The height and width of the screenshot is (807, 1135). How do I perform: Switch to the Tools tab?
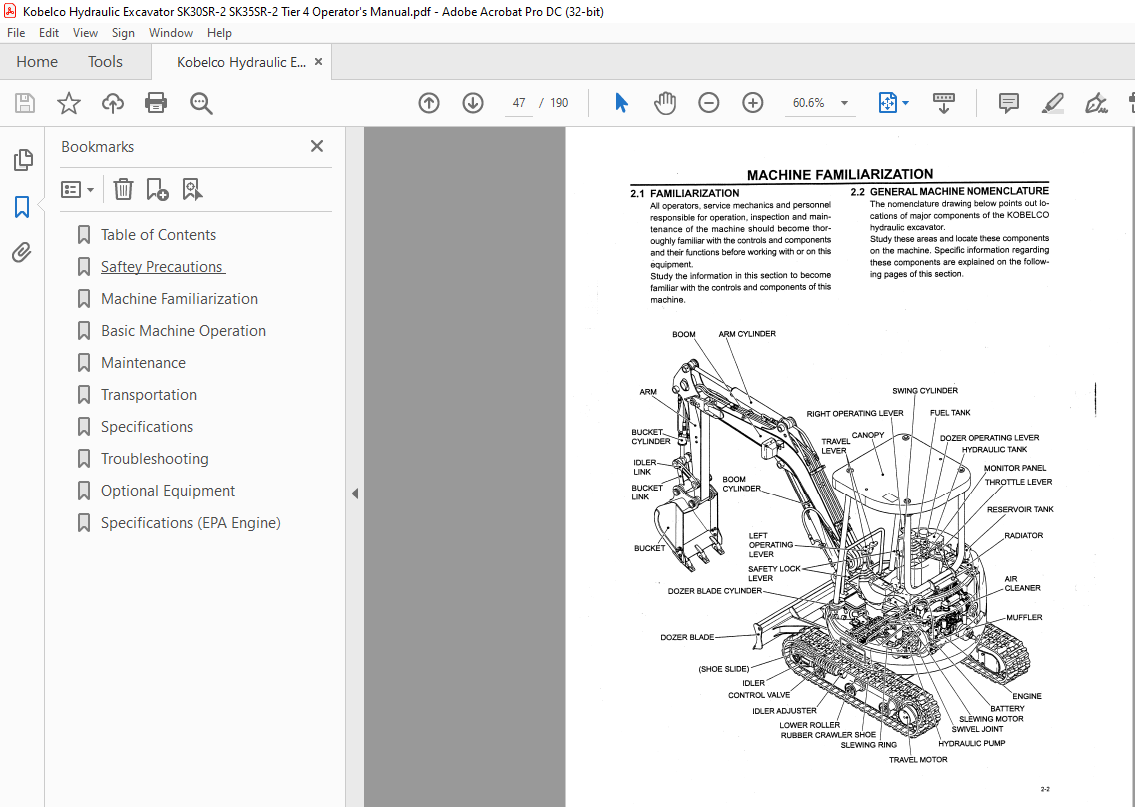[x=105, y=62]
